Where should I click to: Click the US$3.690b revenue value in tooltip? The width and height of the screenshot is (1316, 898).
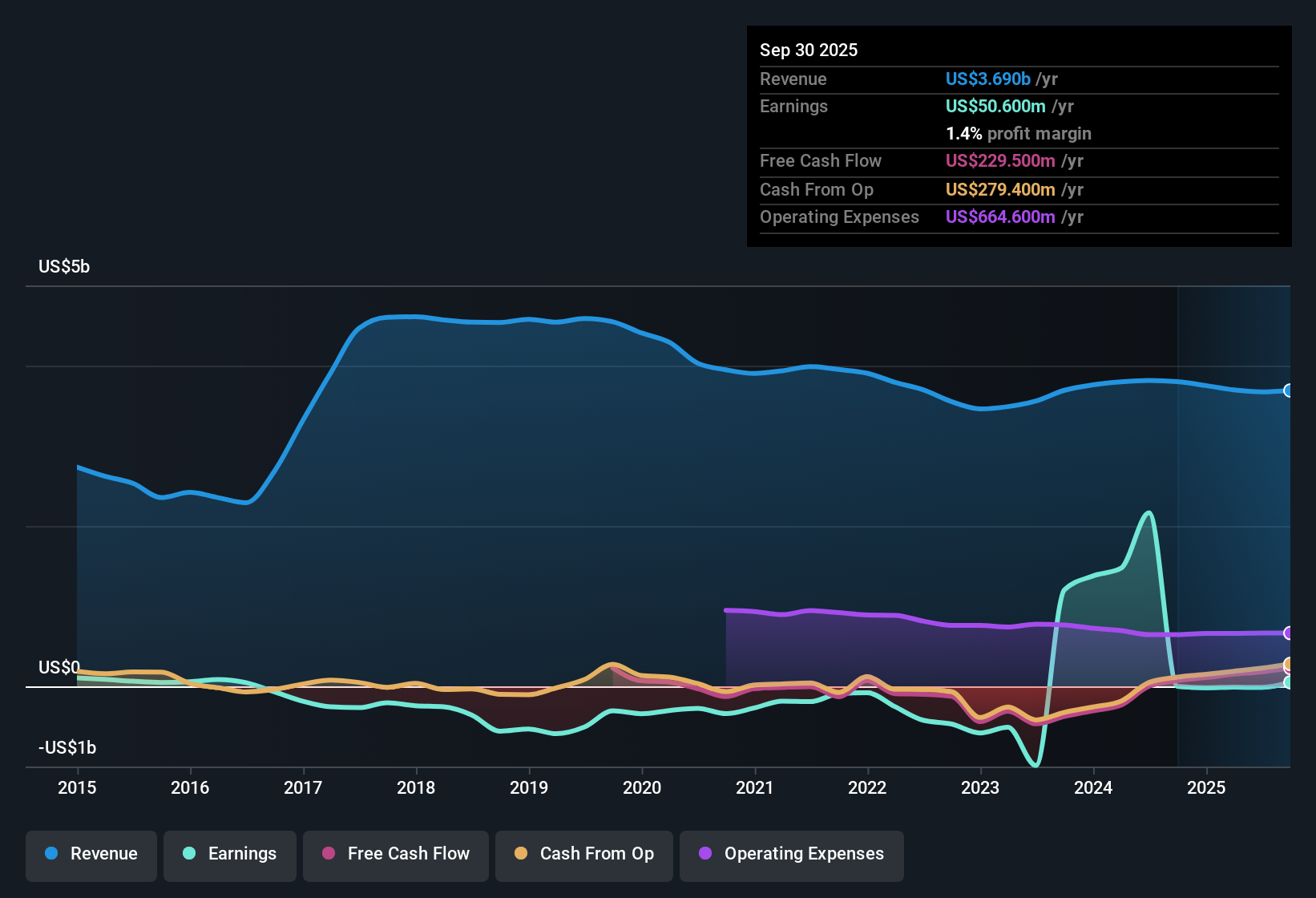click(987, 79)
